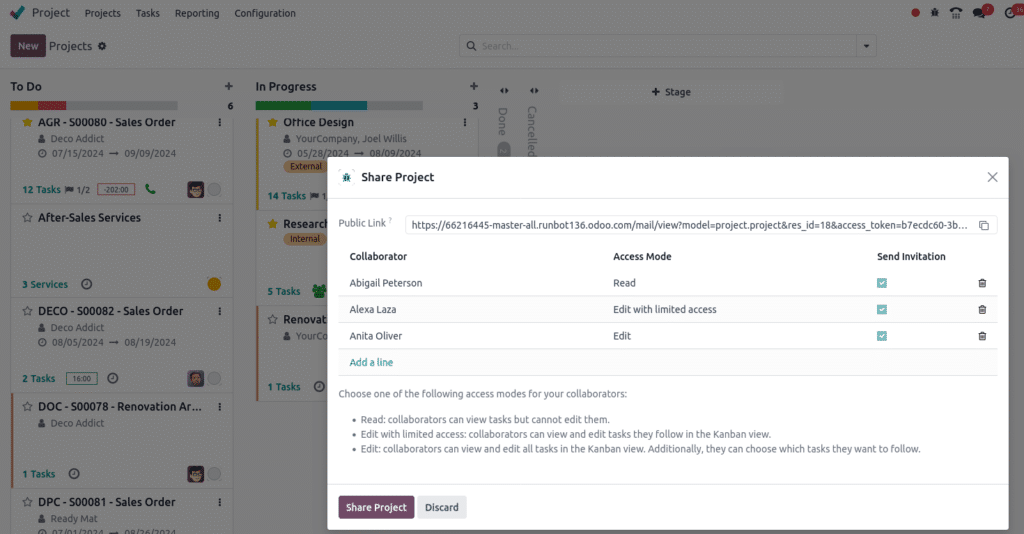Viewport: 1024px width, 534px height.
Task: Uncheck Send Invitation for Alexa Laza
Action: tap(882, 309)
